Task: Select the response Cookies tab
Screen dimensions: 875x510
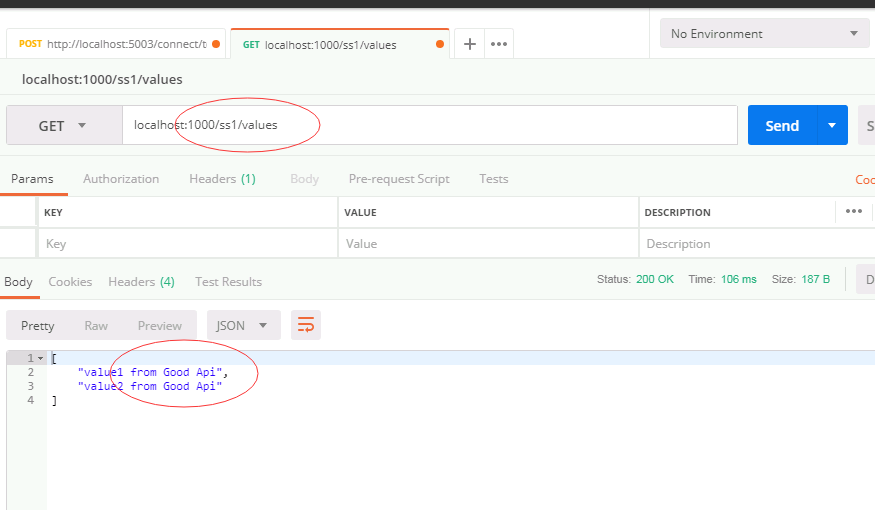Action: pyautogui.click(x=70, y=282)
